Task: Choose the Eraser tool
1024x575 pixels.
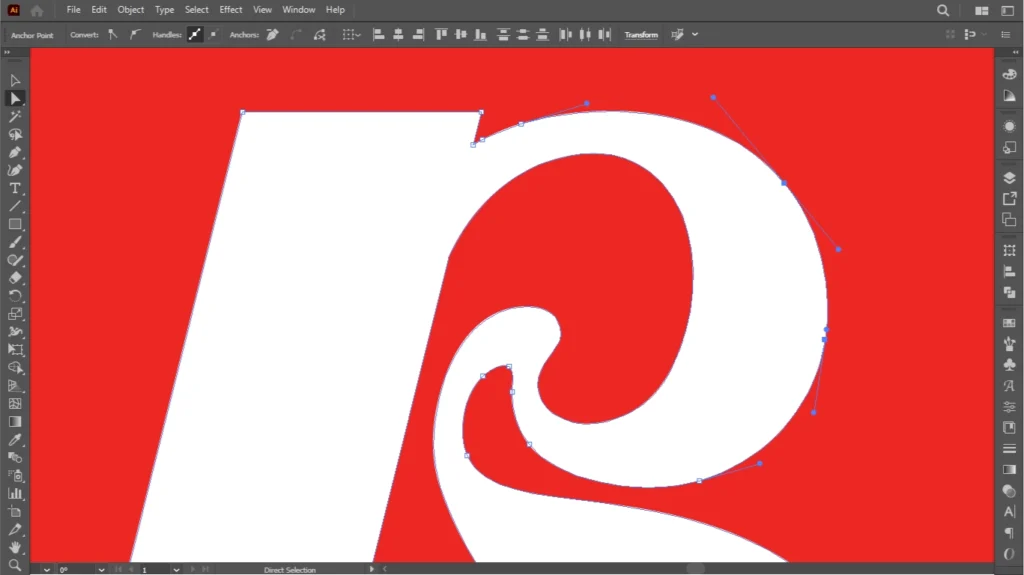Action: tap(15, 278)
